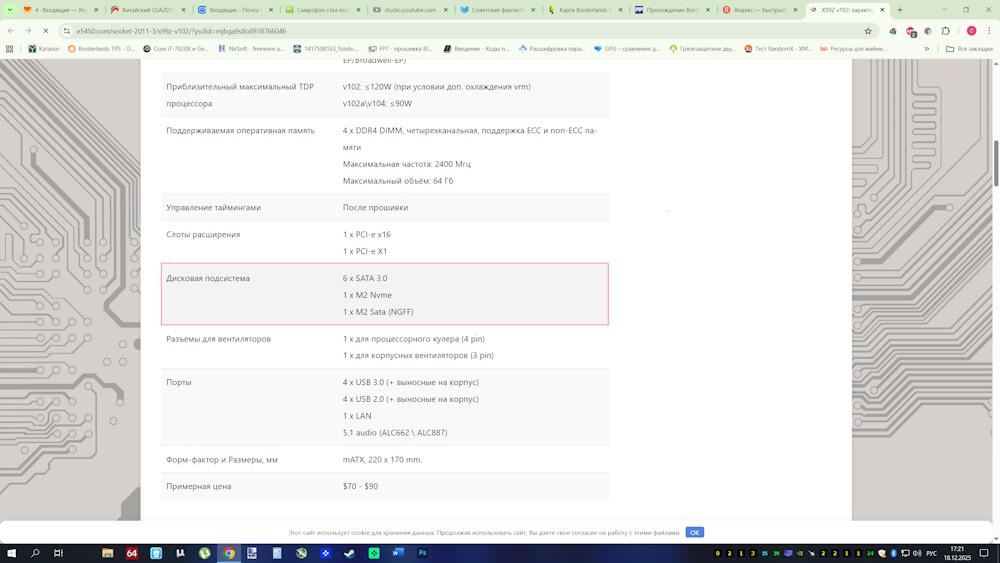Open the 'Тест RandomX' bookmark
This screenshot has height=563, width=1000.
tap(777, 48)
